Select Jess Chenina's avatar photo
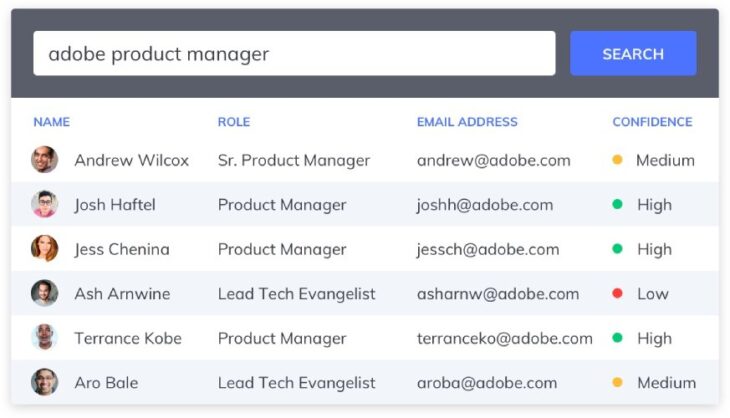 click(x=44, y=249)
